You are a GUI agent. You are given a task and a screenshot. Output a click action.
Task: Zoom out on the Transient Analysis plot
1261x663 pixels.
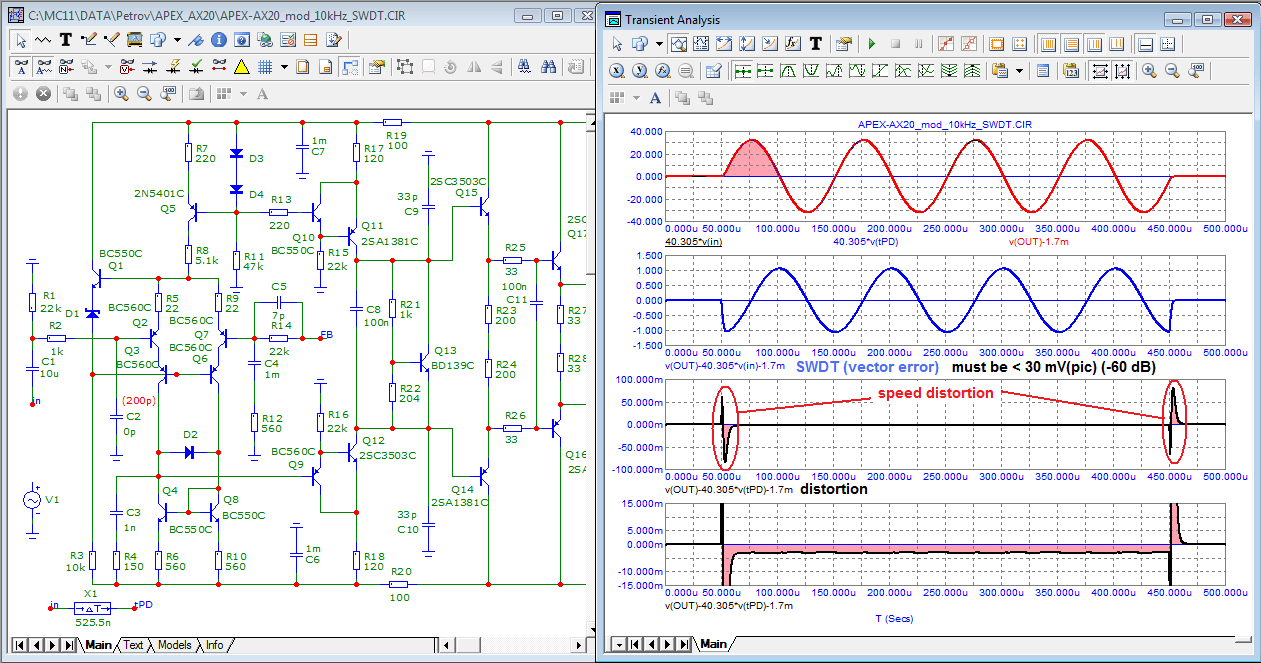[x=1172, y=71]
